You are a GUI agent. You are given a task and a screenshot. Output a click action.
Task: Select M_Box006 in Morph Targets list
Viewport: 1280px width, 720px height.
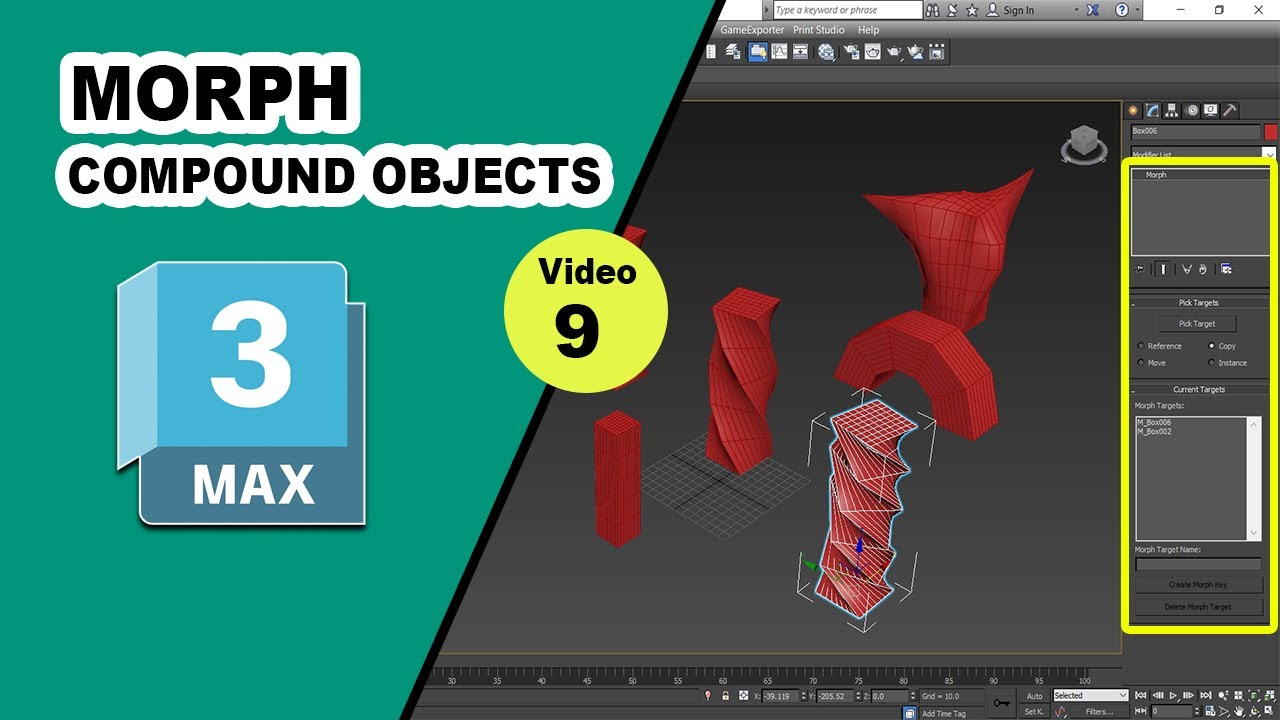click(1154, 422)
